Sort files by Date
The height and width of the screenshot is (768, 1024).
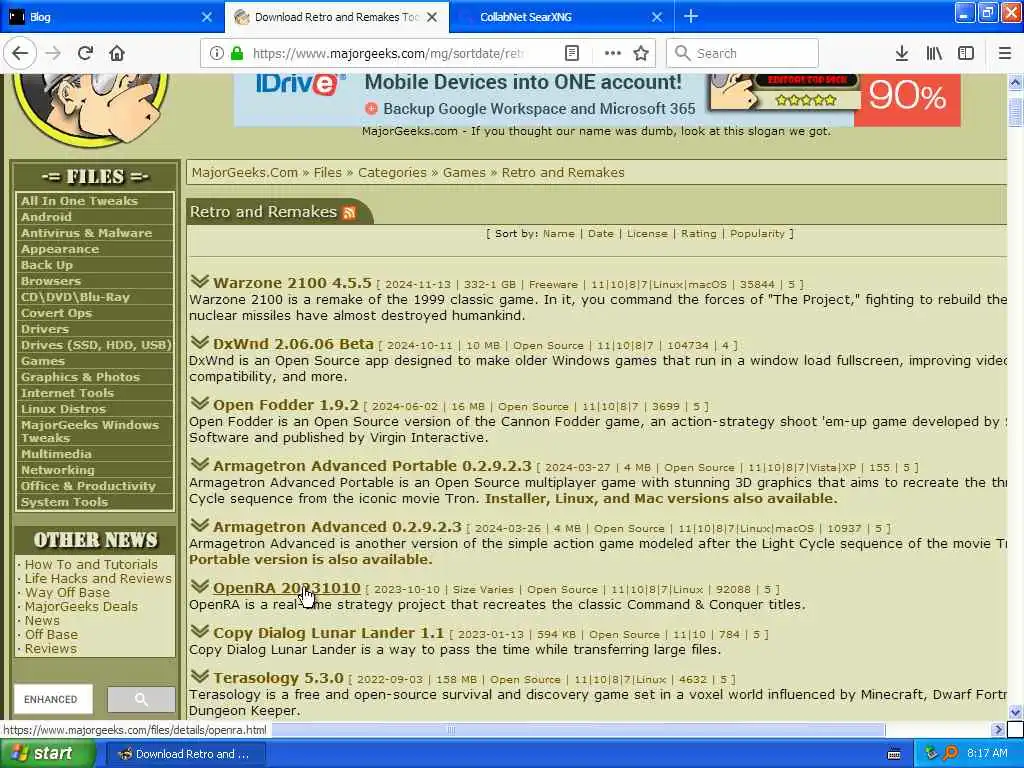click(601, 234)
